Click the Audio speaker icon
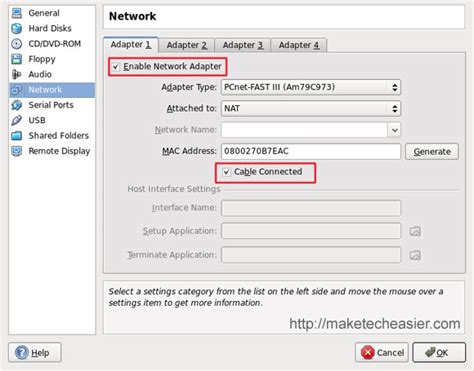The height and width of the screenshot is (371, 474). coord(16,74)
